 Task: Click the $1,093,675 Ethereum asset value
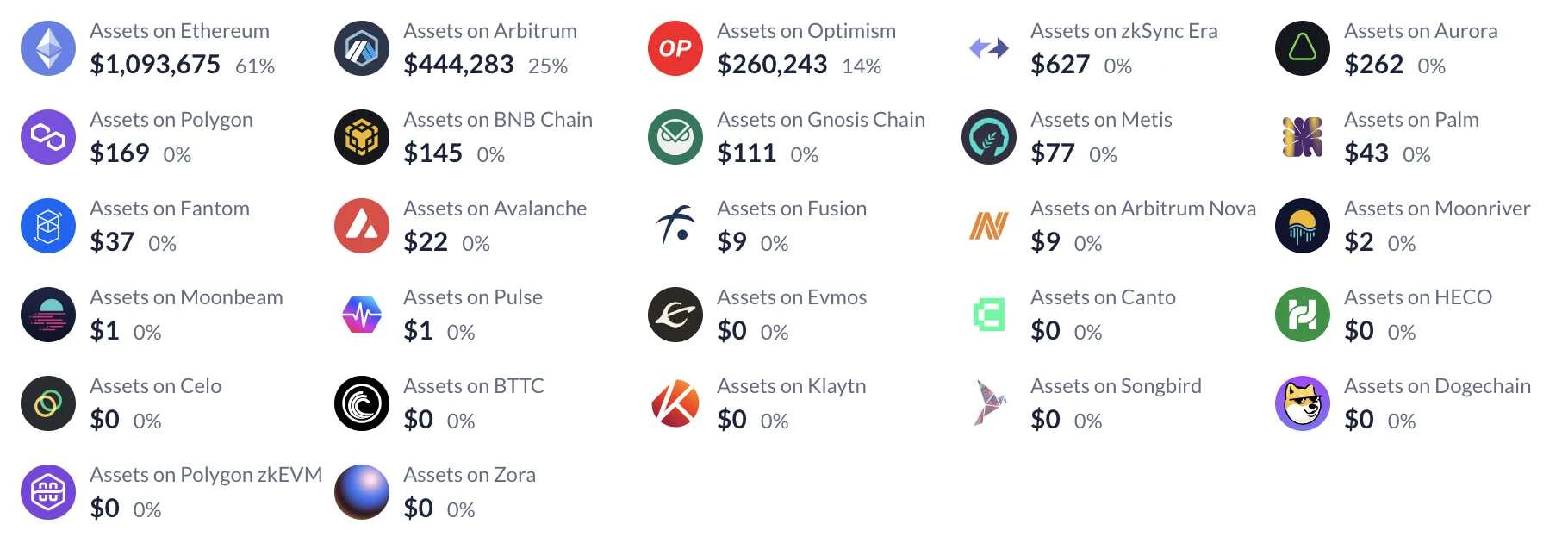click(x=155, y=65)
